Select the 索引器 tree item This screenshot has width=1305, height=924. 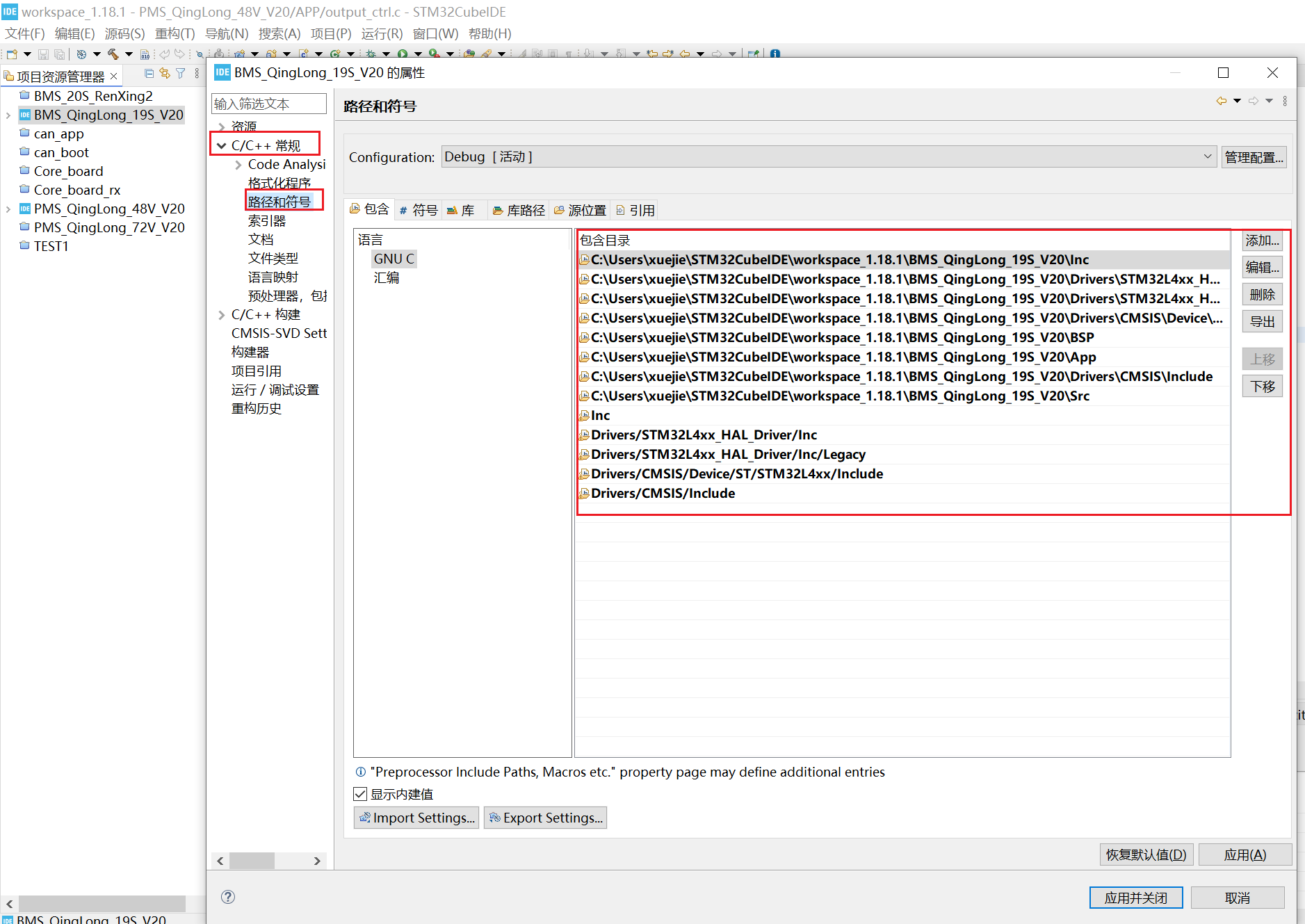click(x=267, y=221)
